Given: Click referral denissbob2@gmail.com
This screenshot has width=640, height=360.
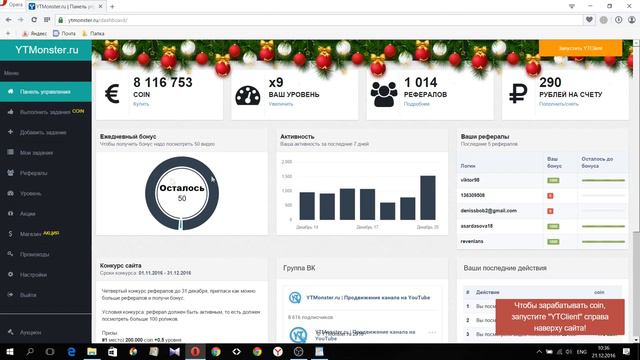Looking at the screenshot, I should (x=489, y=211).
